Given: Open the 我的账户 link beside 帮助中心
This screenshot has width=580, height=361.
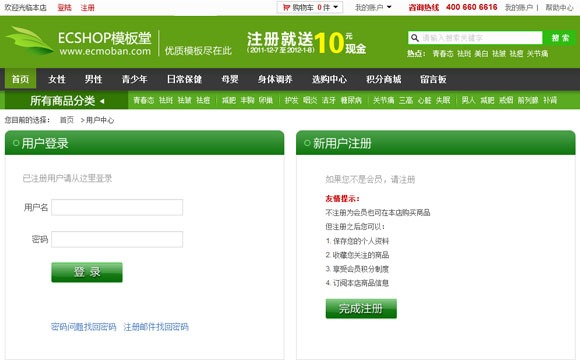Looking at the screenshot, I should click(519, 7).
